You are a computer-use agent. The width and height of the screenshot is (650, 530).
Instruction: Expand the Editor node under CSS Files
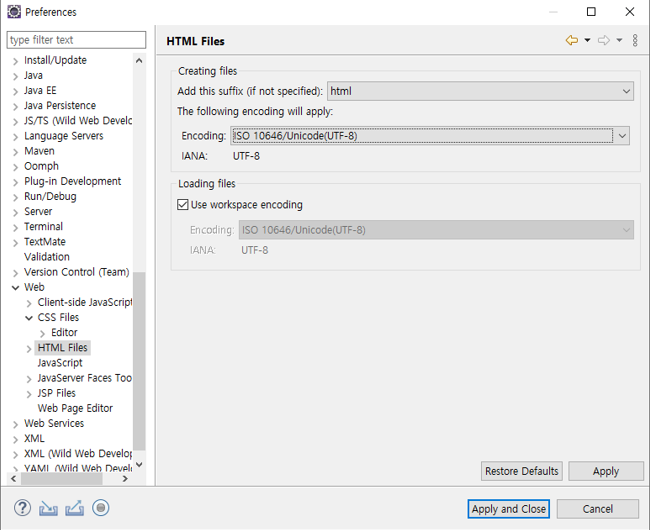coord(42,334)
